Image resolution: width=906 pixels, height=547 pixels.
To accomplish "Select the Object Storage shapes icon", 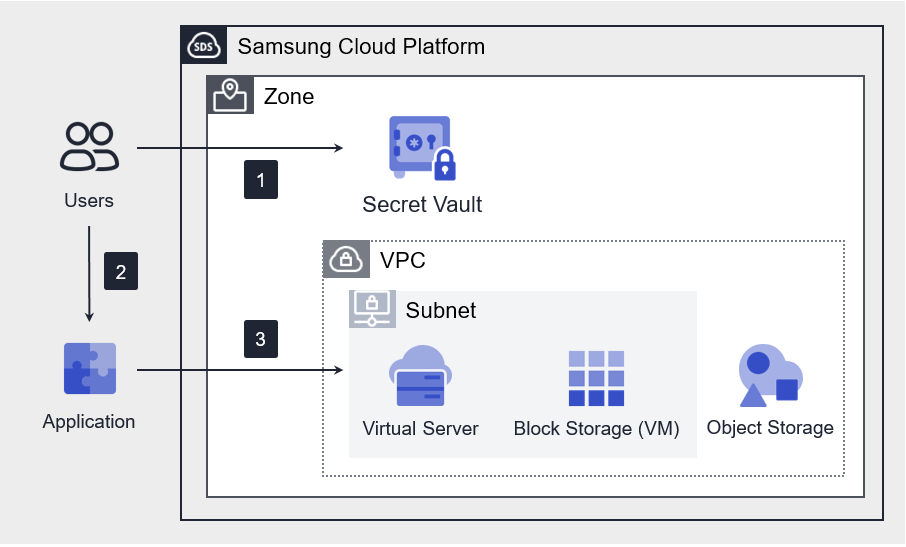I will 769,376.
